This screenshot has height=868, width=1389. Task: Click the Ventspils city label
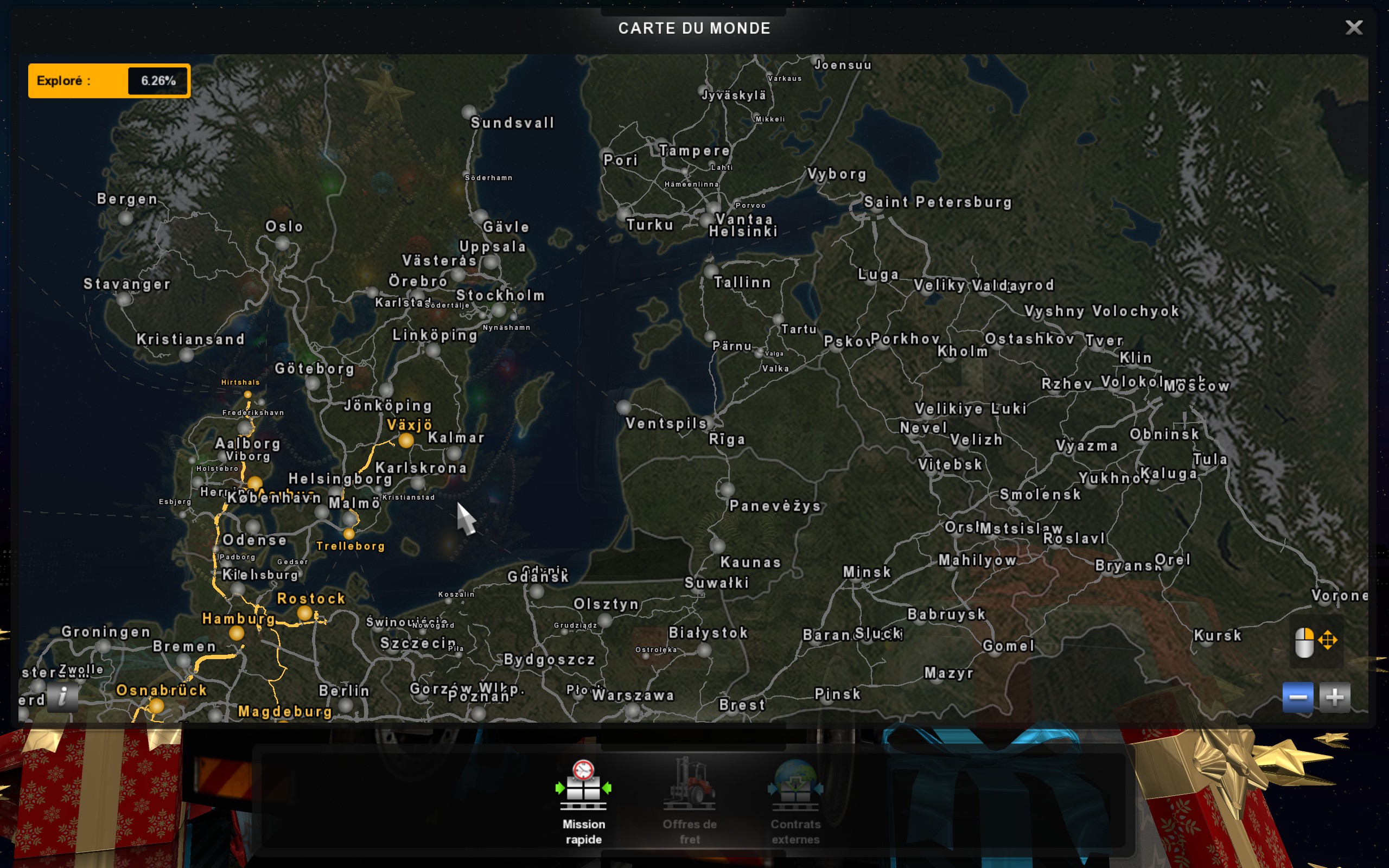pos(666,424)
